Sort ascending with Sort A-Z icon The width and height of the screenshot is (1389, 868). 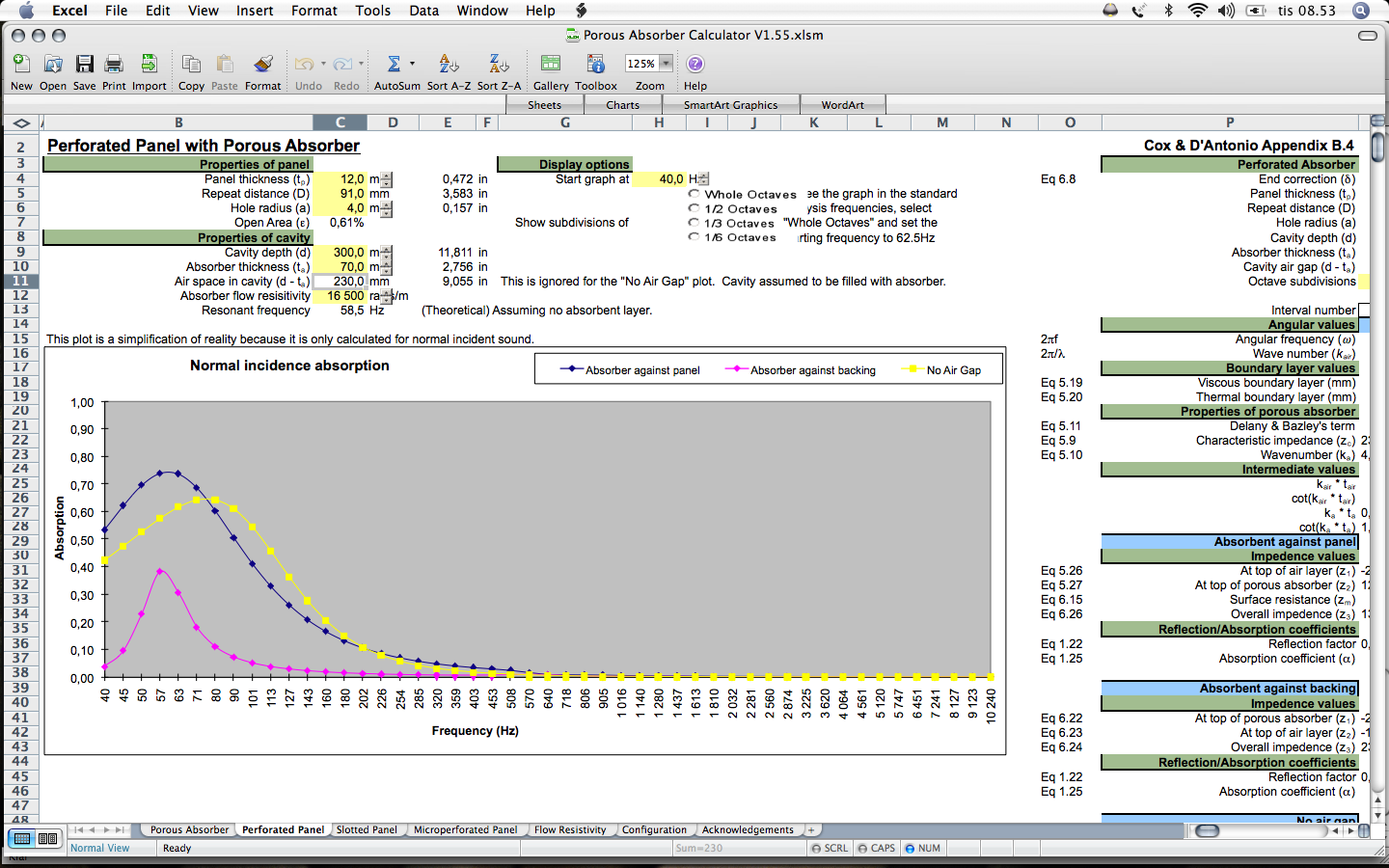click(x=449, y=65)
